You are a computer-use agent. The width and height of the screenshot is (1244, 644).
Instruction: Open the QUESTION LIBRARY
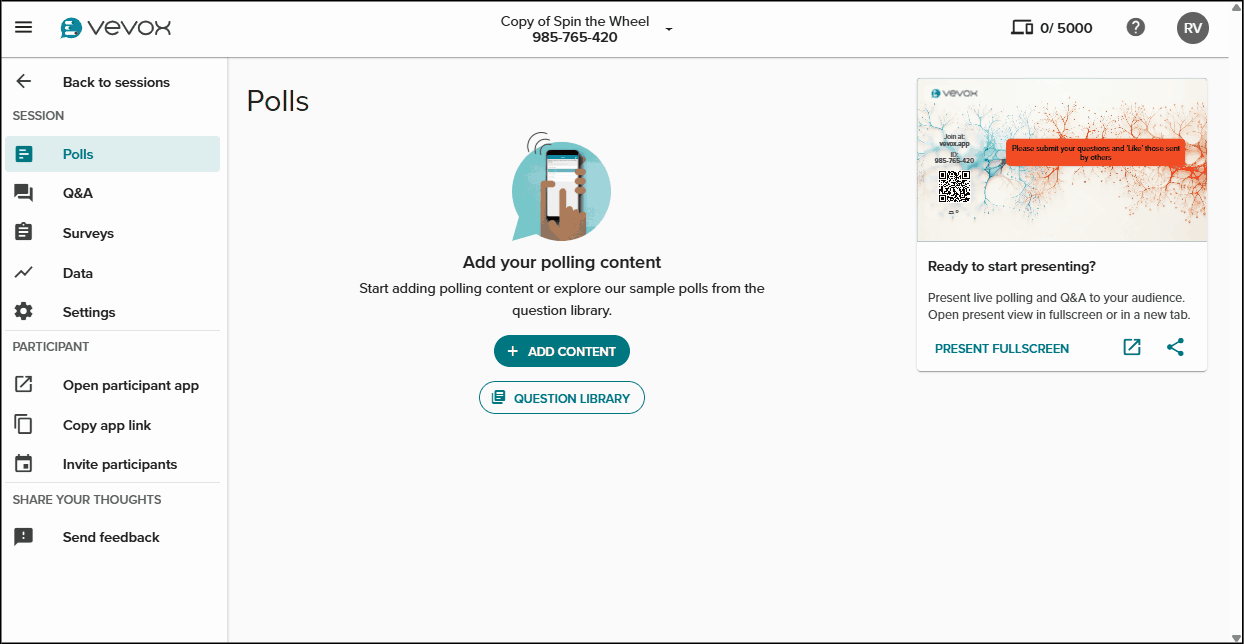tap(561, 397)
